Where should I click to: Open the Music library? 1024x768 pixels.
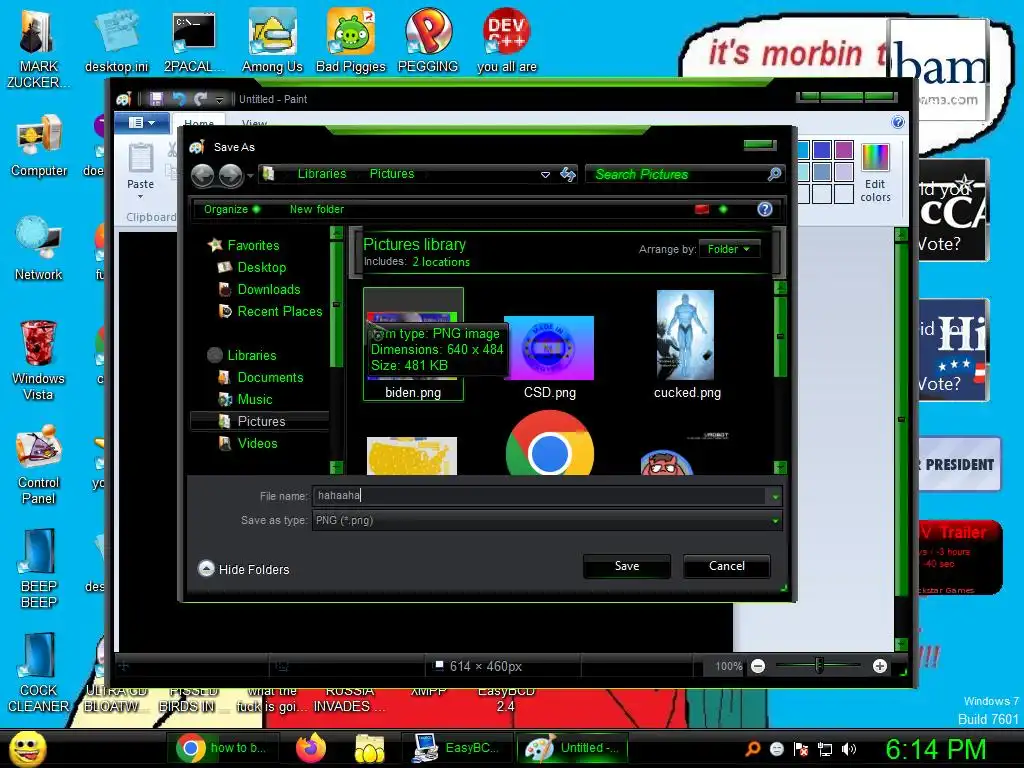coord(255,400)
